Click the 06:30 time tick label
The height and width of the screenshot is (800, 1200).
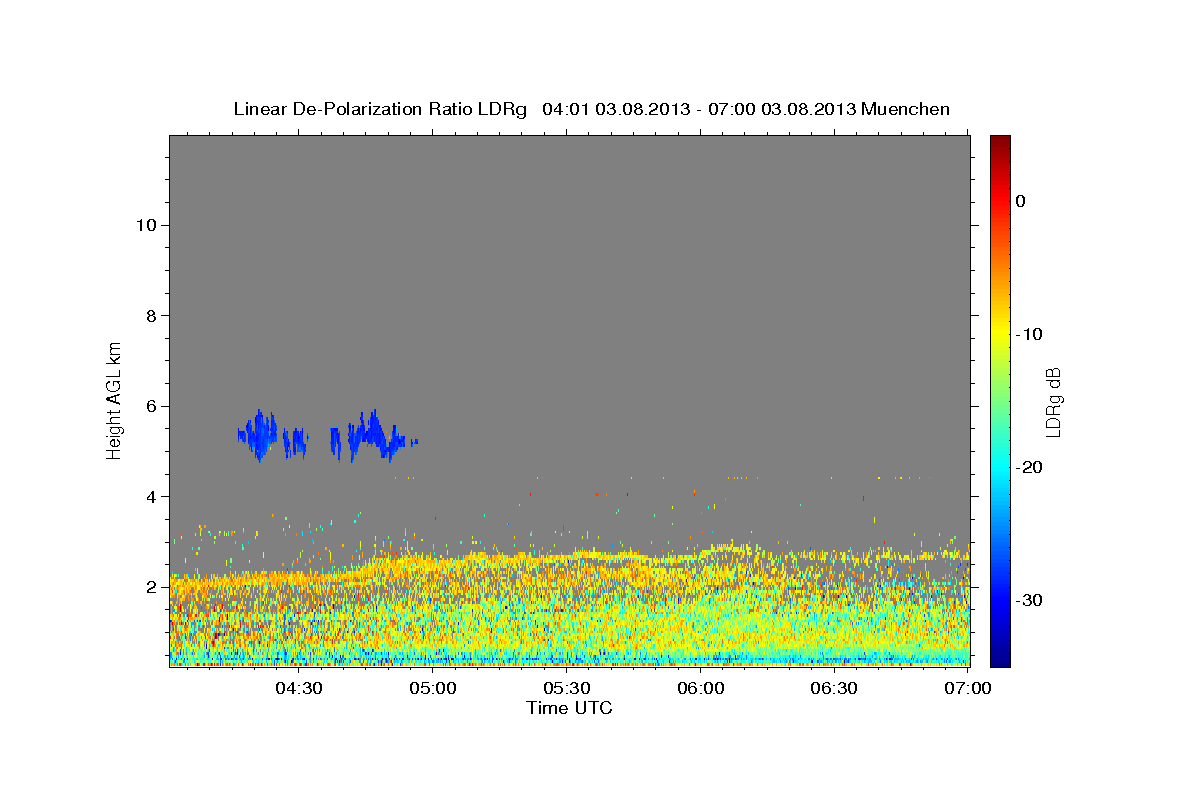coord(835,689)
